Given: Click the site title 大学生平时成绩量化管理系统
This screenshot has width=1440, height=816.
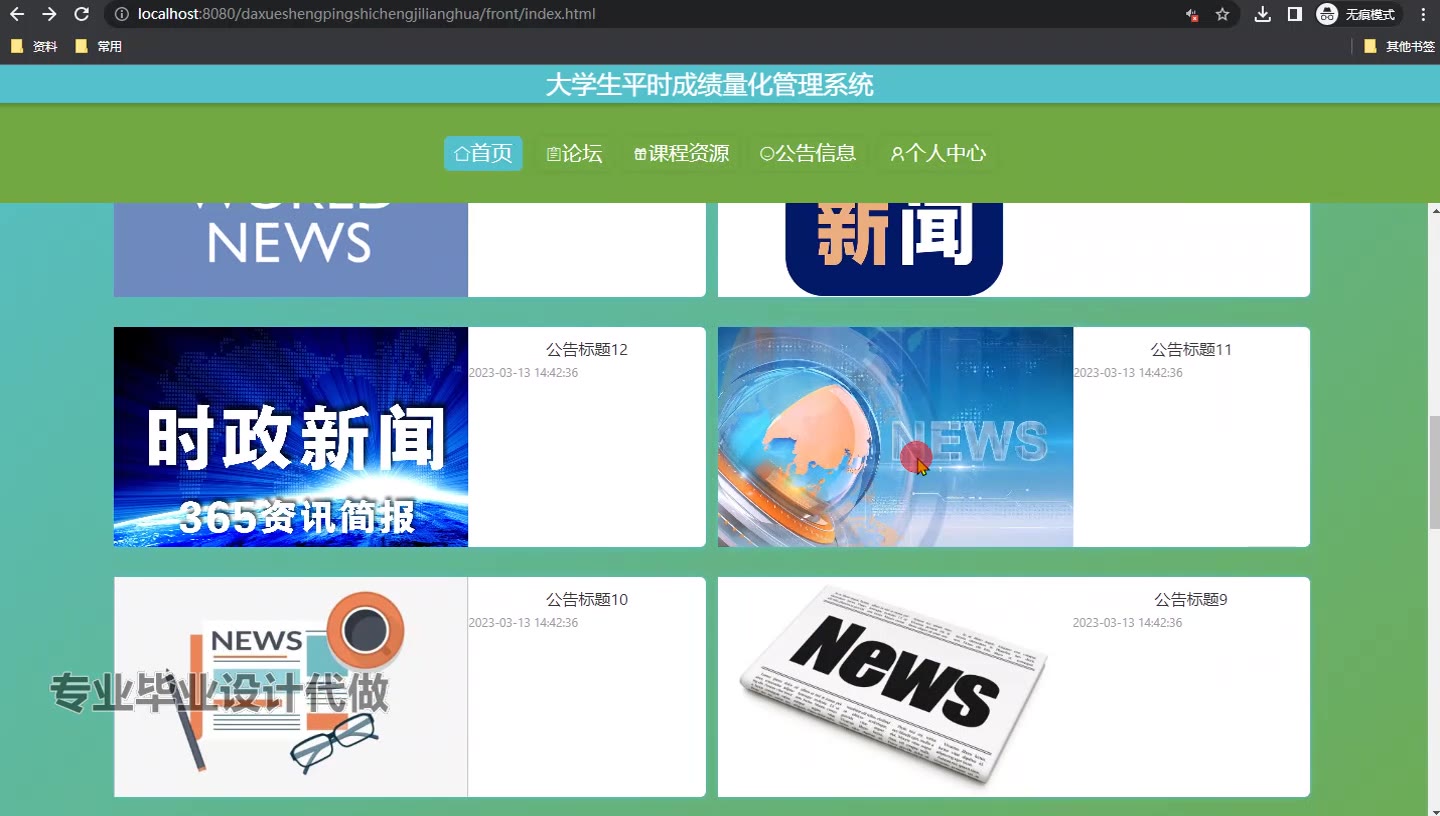Looking at the screenshot, I should click(709, 85).
